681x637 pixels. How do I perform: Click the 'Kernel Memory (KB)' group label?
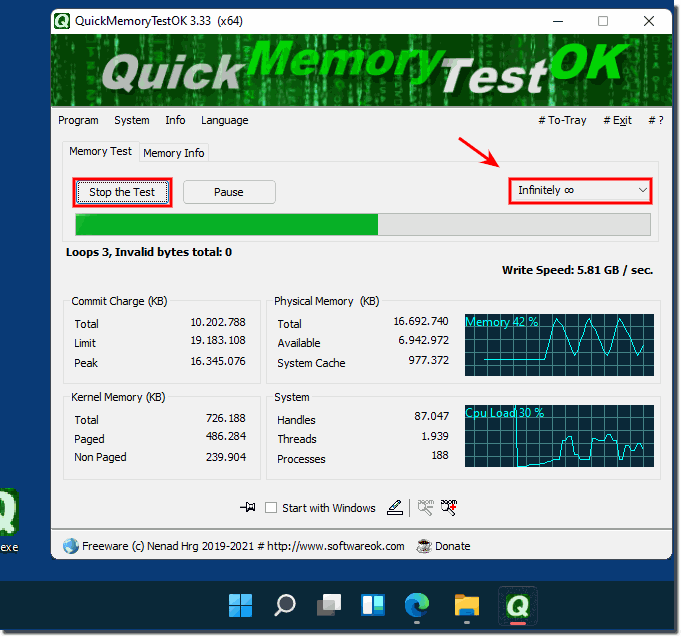tap(118, 397)
